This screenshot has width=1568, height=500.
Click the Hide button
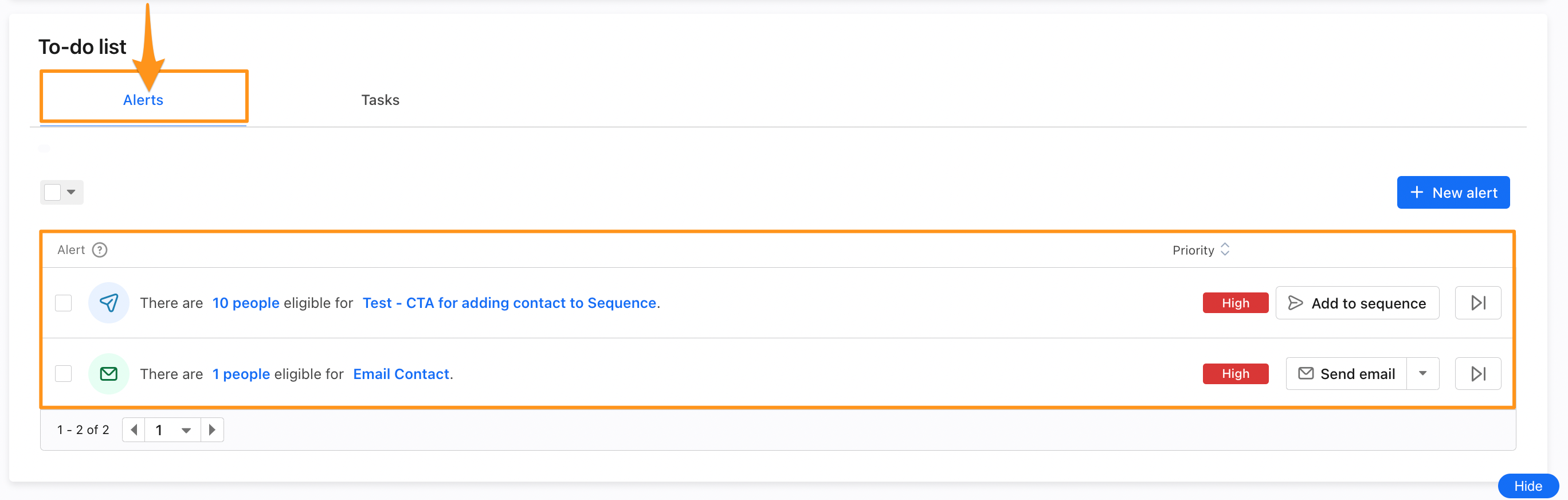point(1528,486)
